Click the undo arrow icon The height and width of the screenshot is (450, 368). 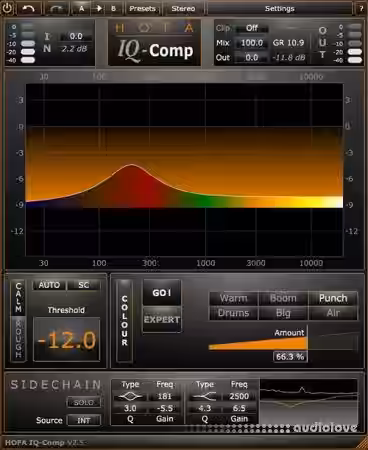point(28,9)
